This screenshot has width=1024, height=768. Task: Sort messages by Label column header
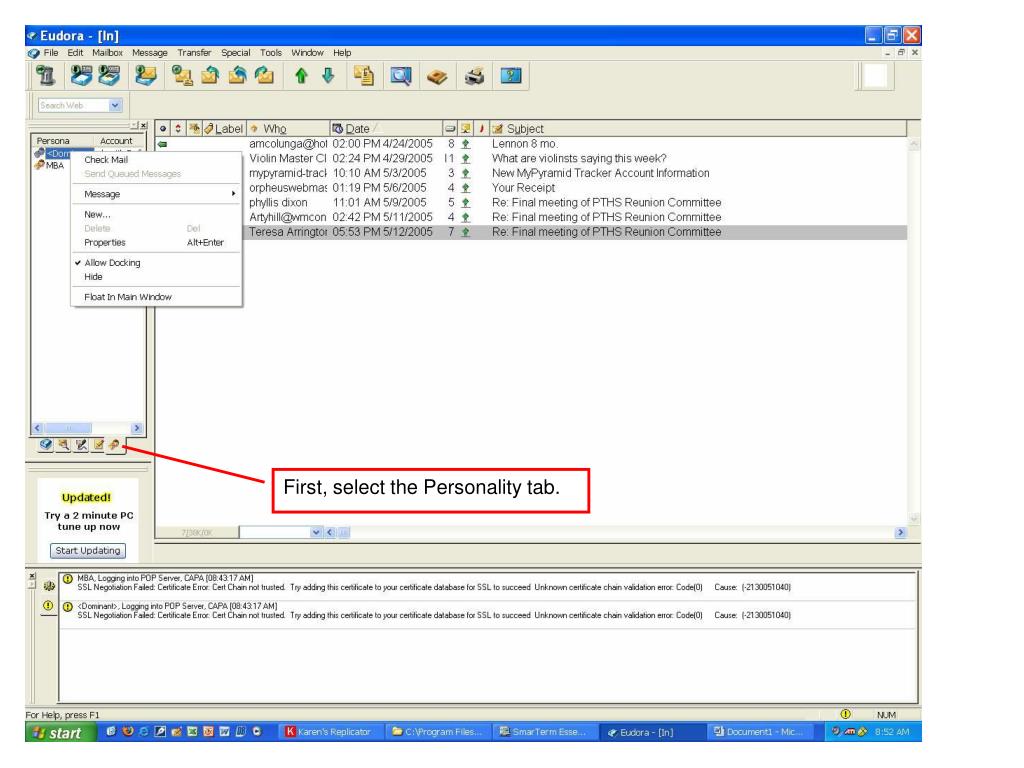pyautogui.click(x=224, y=129)
